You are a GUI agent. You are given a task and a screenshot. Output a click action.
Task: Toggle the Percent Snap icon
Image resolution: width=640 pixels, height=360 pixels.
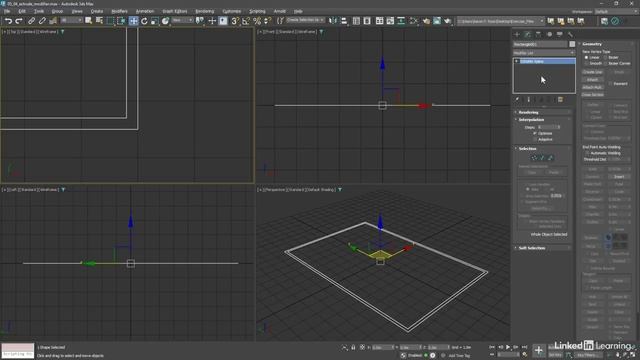257,21
